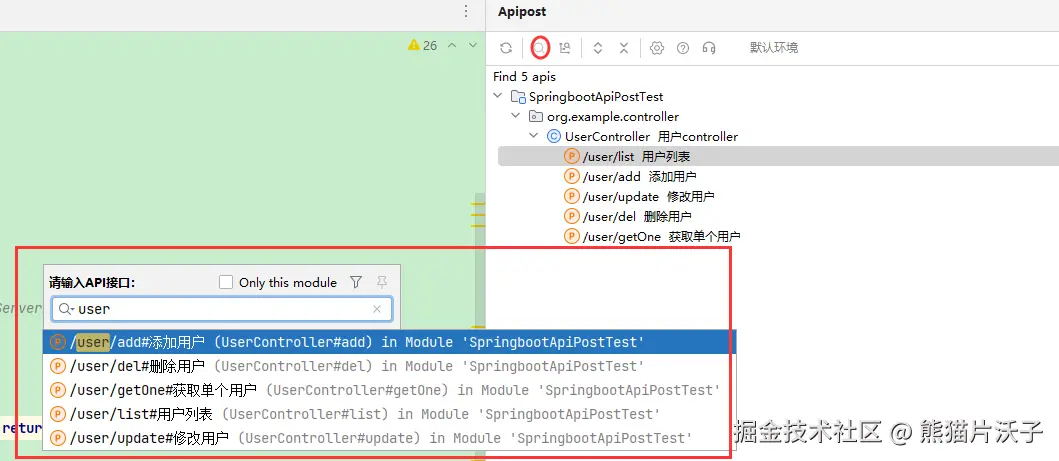Choose /user/getOne#获取单个用户 search result
The height and width of the screenshot is (461, 1059).
tap(390, 390)
